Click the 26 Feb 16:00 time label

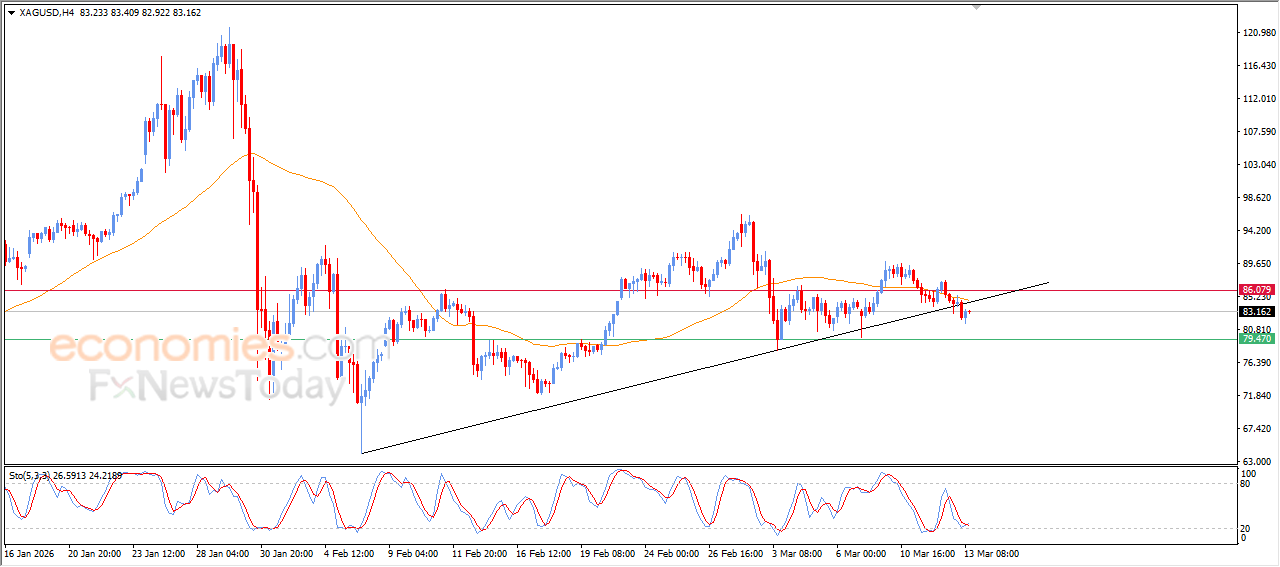[736, 552]
